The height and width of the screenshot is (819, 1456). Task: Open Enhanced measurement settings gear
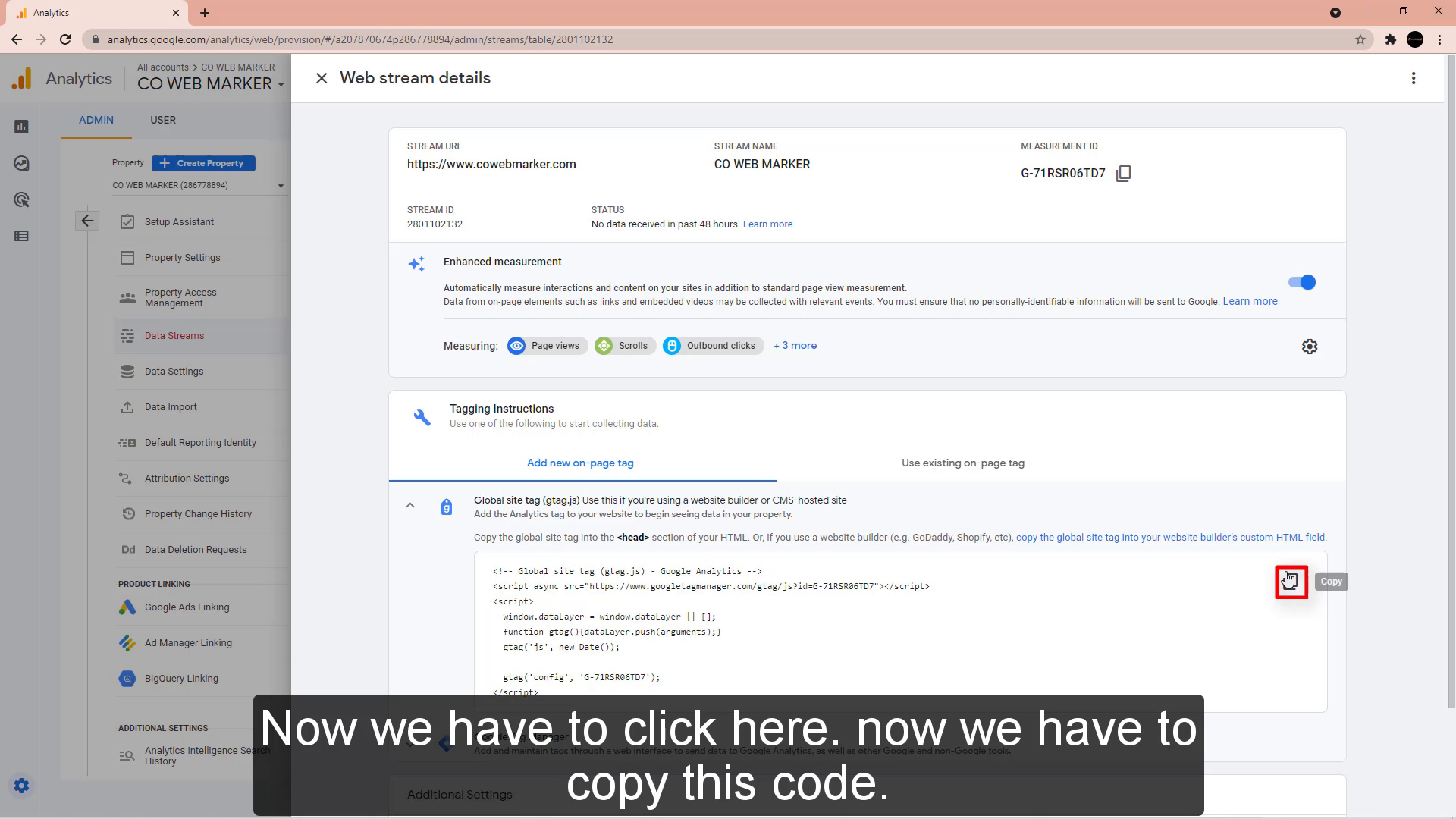click(1310, 347)
